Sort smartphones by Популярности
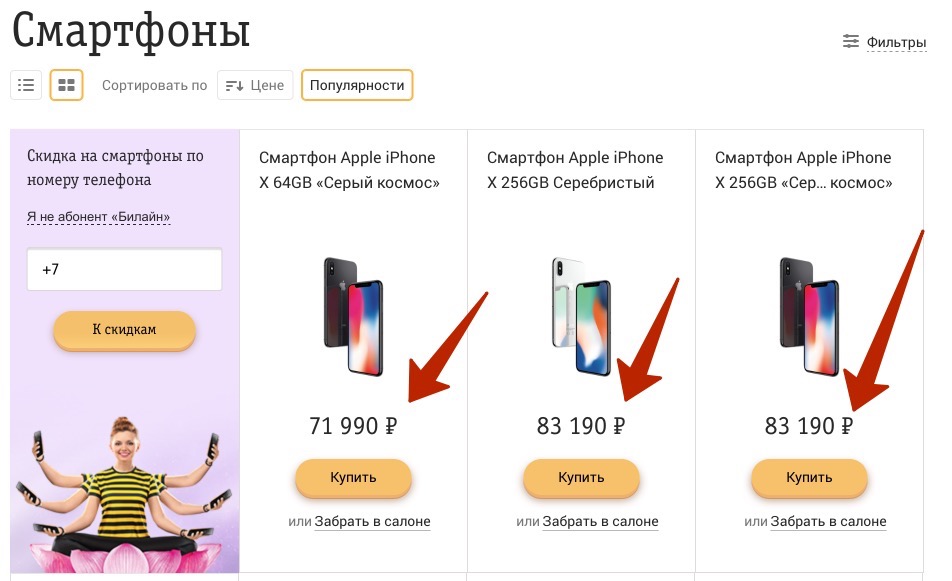Image resolution: width=952 pixels, height=581 pixels. click(x=357, y=85)
